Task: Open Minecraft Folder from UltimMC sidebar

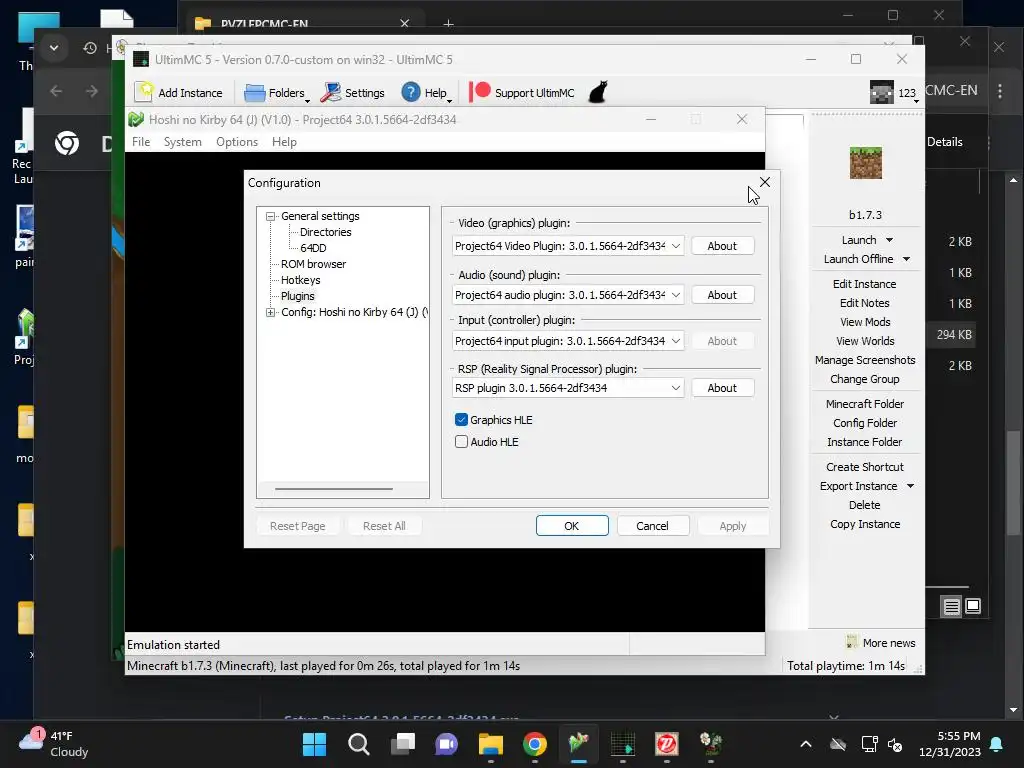Action: [x=865, y=404]
